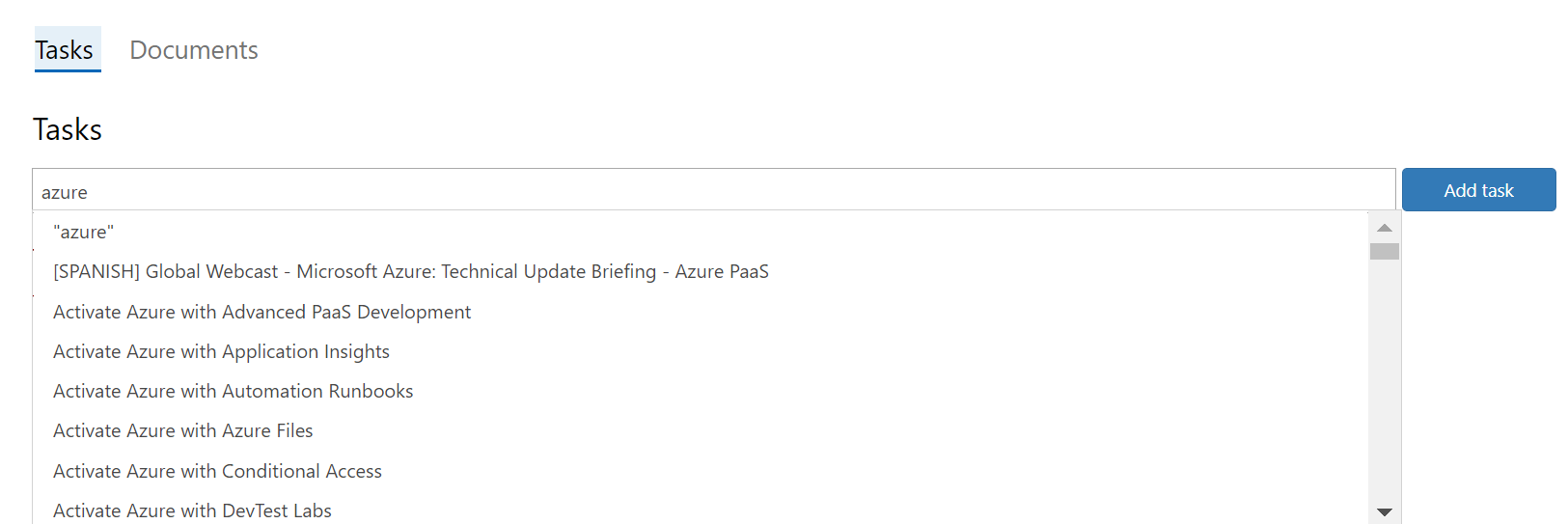This screenshot has width=1568, height=524.
Task: Select the [SPANISH] Global Webcast Azure PaaS suggestion
Action: [x=701, y=271]
